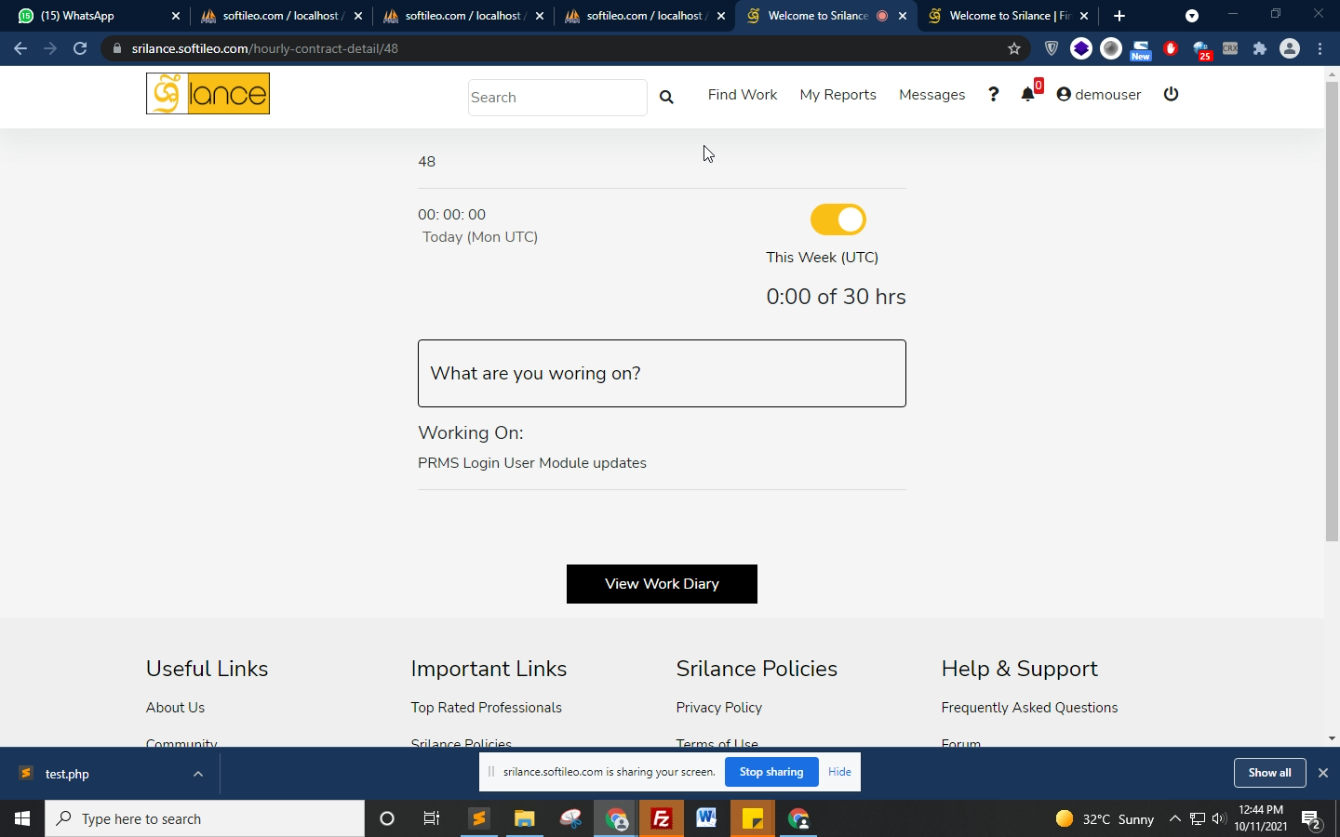This screenshot has width=1340, height=837.
Task: Click the View Work Diary button
Action: (662, 584)
